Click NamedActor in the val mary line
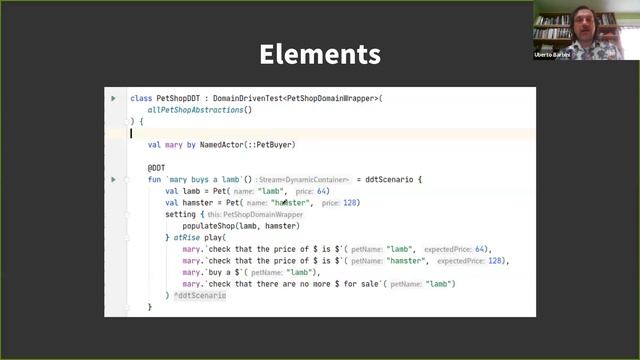 coord(221,145)
